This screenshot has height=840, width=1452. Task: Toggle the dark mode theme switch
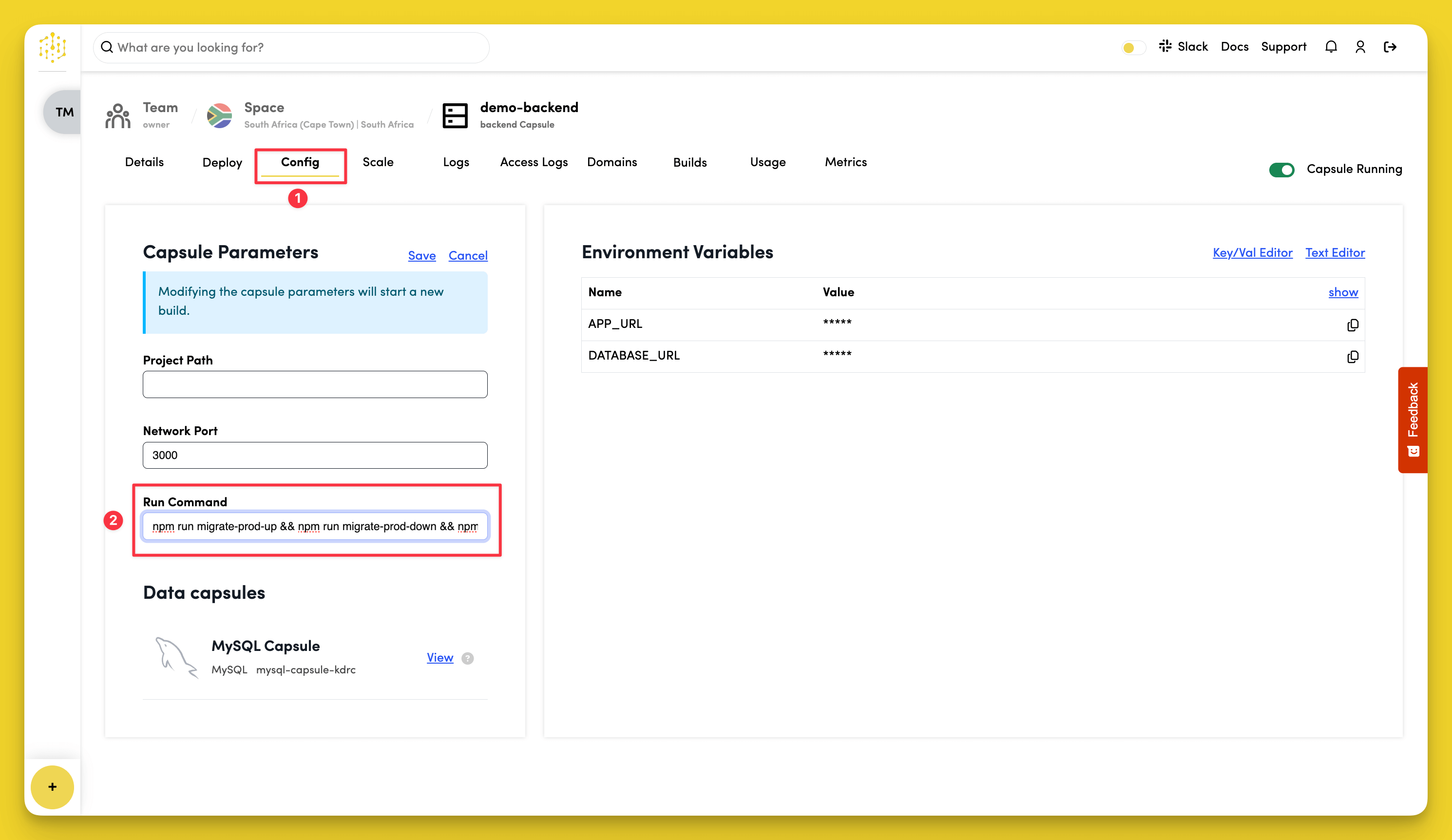1133,47
